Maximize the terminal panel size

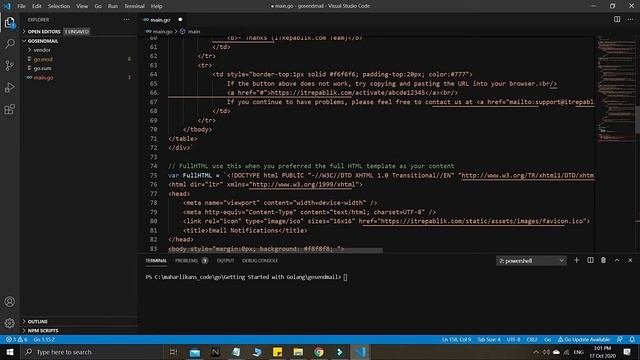pyautogui.click(x=617, y=260)
